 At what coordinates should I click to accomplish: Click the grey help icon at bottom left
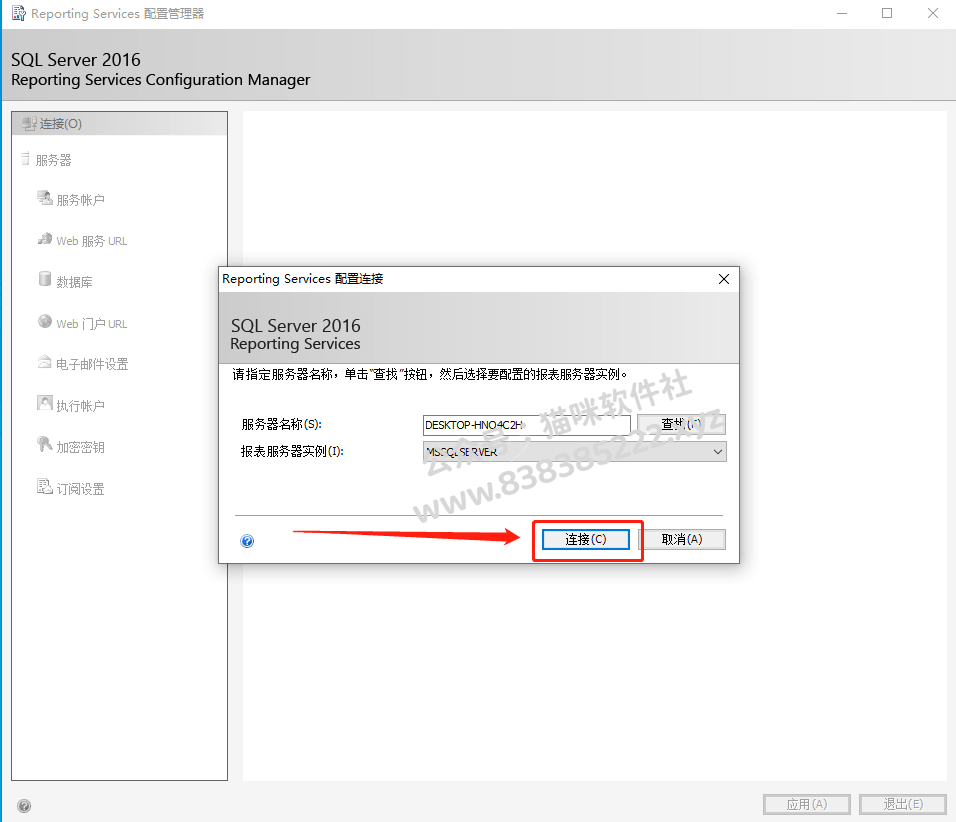[x=24, y=806]
